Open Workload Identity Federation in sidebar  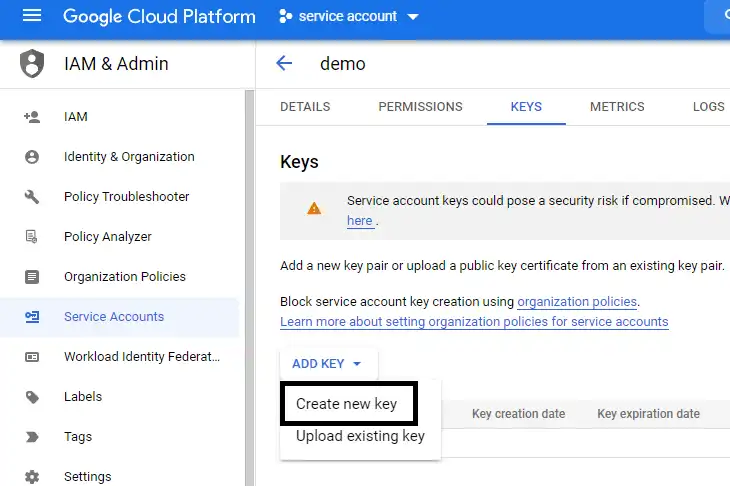point(120,357)
